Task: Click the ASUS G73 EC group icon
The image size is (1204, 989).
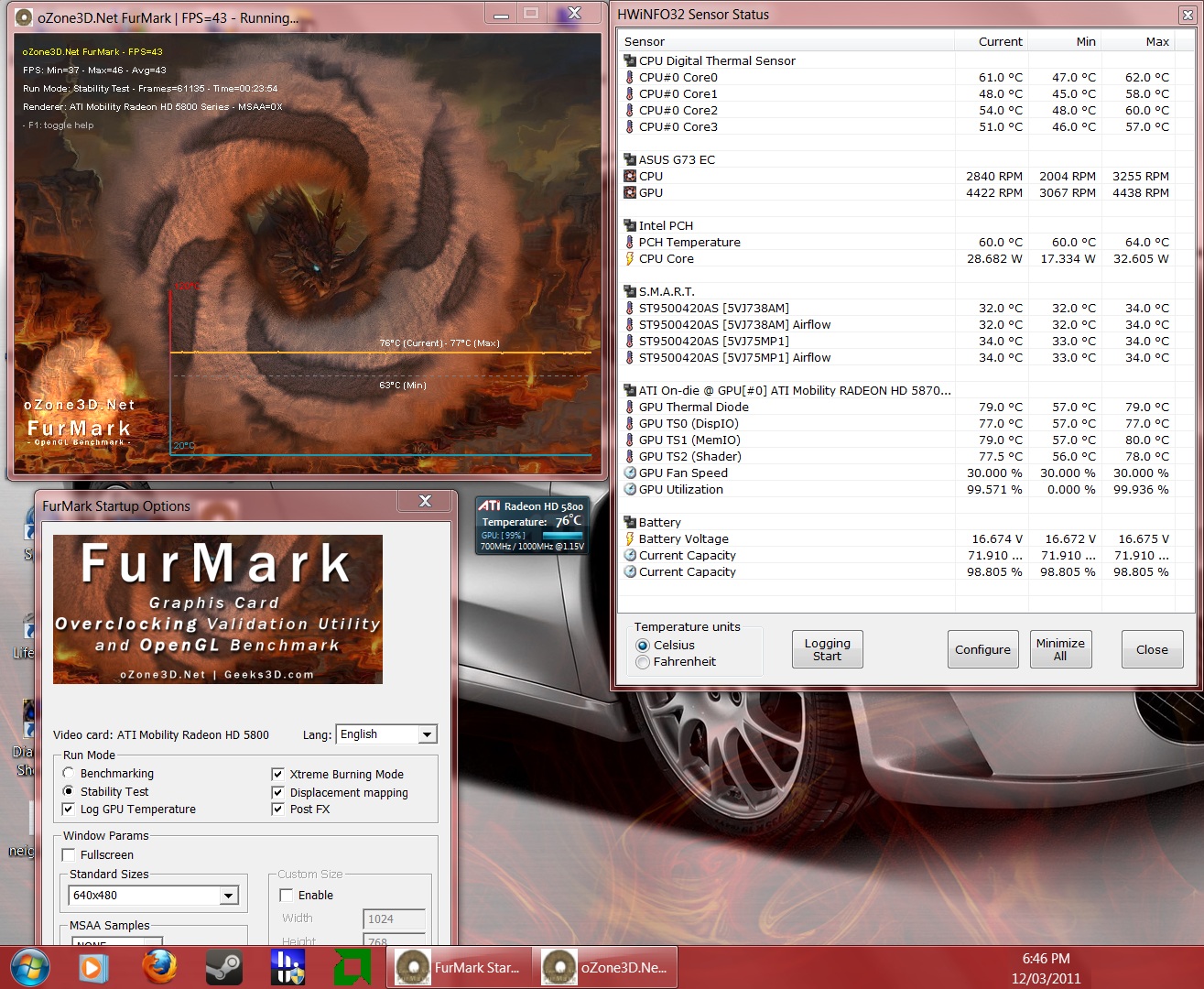Action: tap(629, 159)
